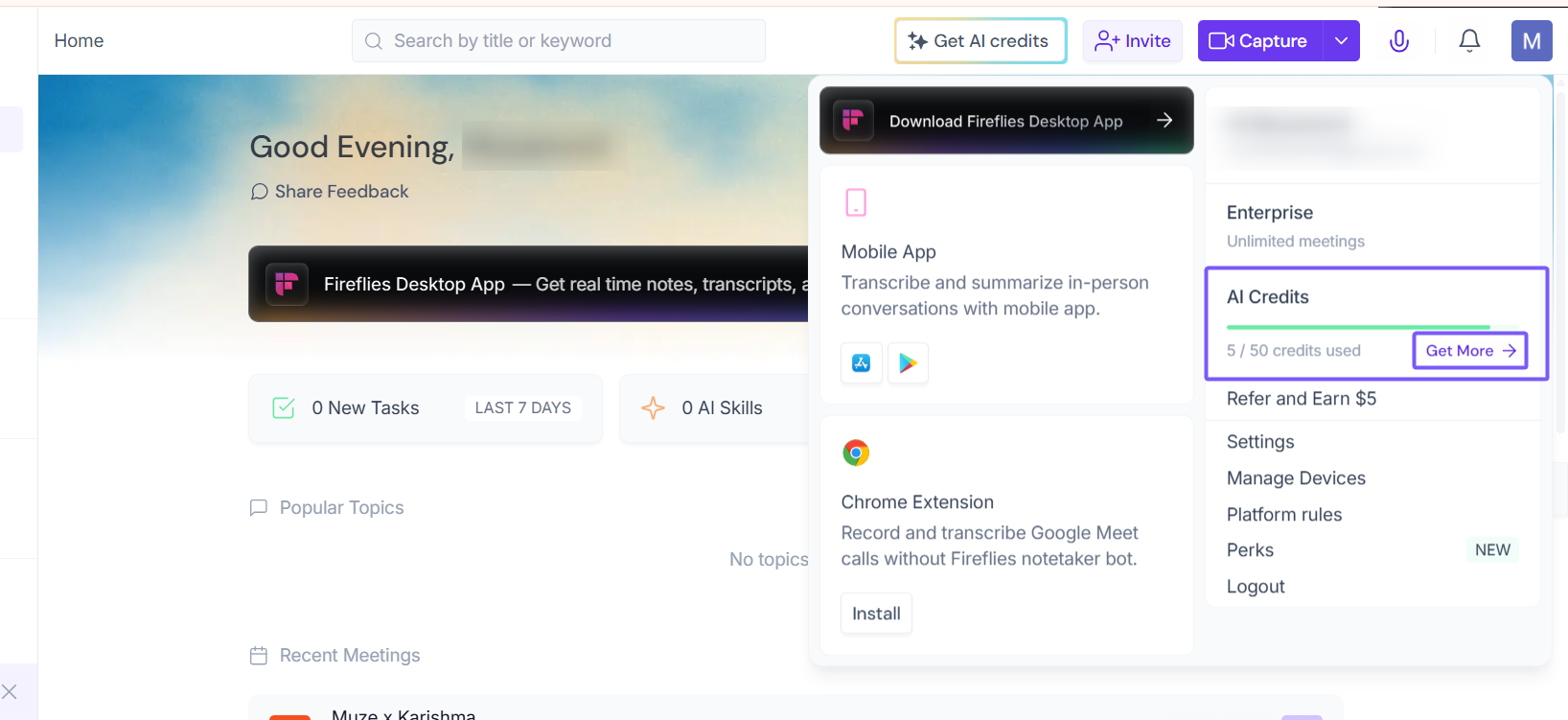Click the AI Credits usage progress bar
Screen dimensions: 1568x720
coord(1358,327)
